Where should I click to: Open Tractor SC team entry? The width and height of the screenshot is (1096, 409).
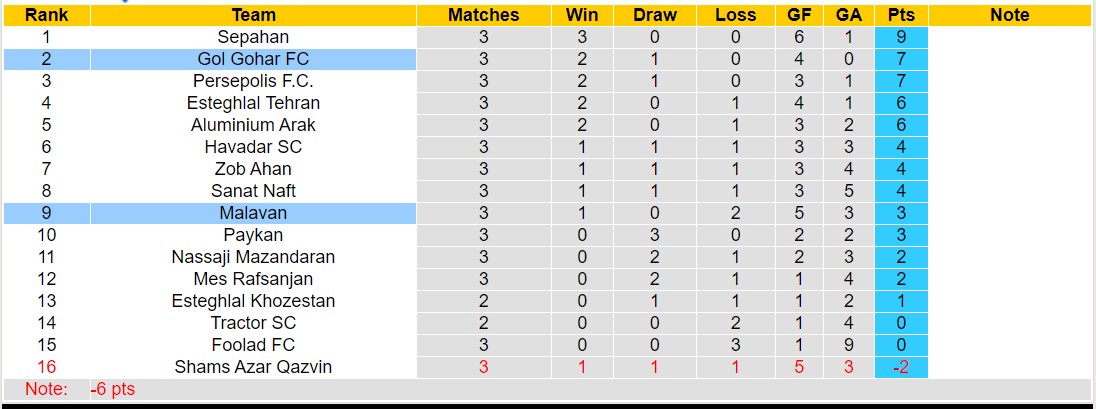click(253, 323)
